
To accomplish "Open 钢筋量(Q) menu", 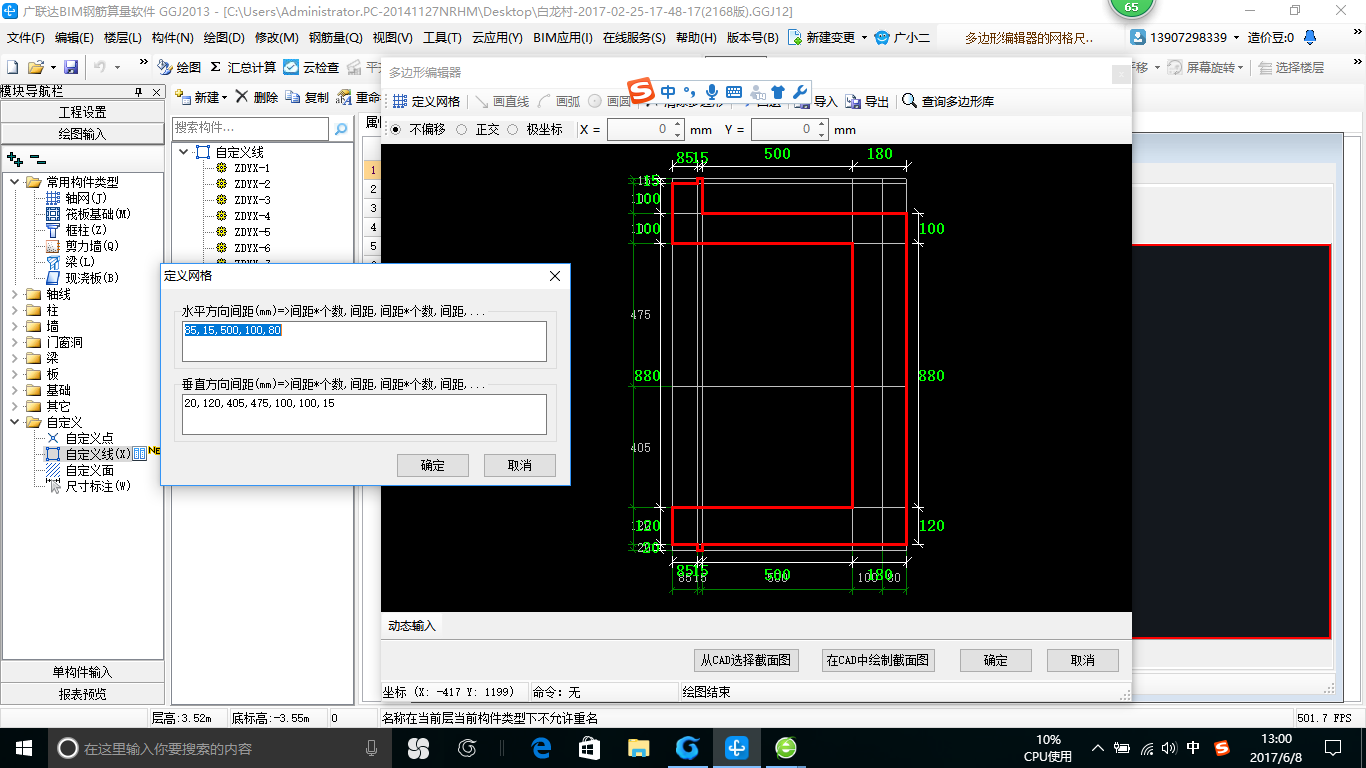I will [335, 38].
